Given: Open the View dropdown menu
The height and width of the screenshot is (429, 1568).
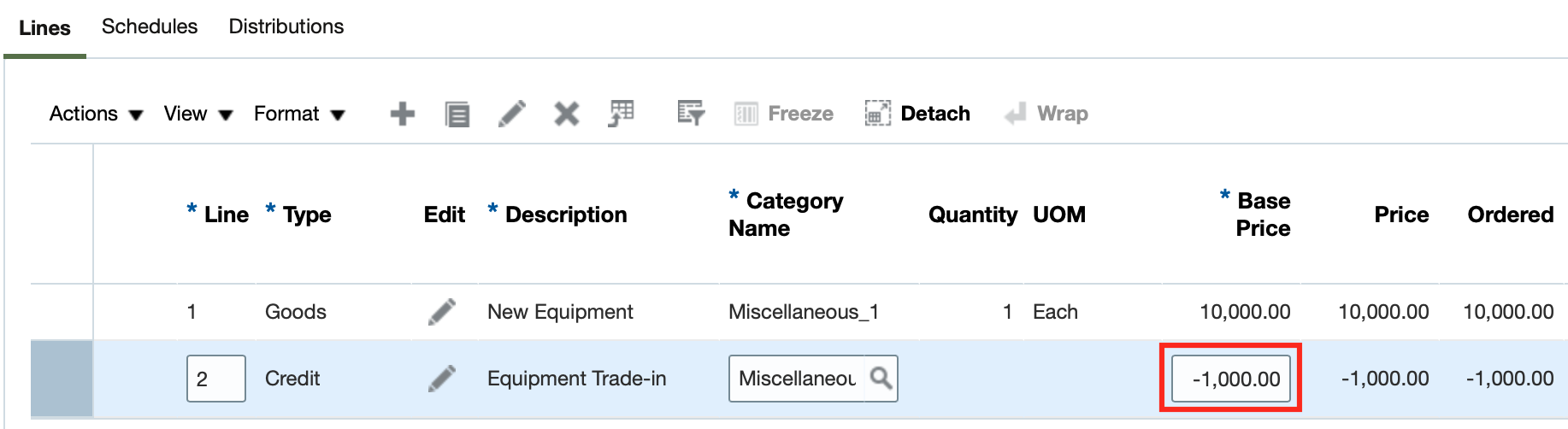Looking at the screenshot, I should tap(198, 114).
